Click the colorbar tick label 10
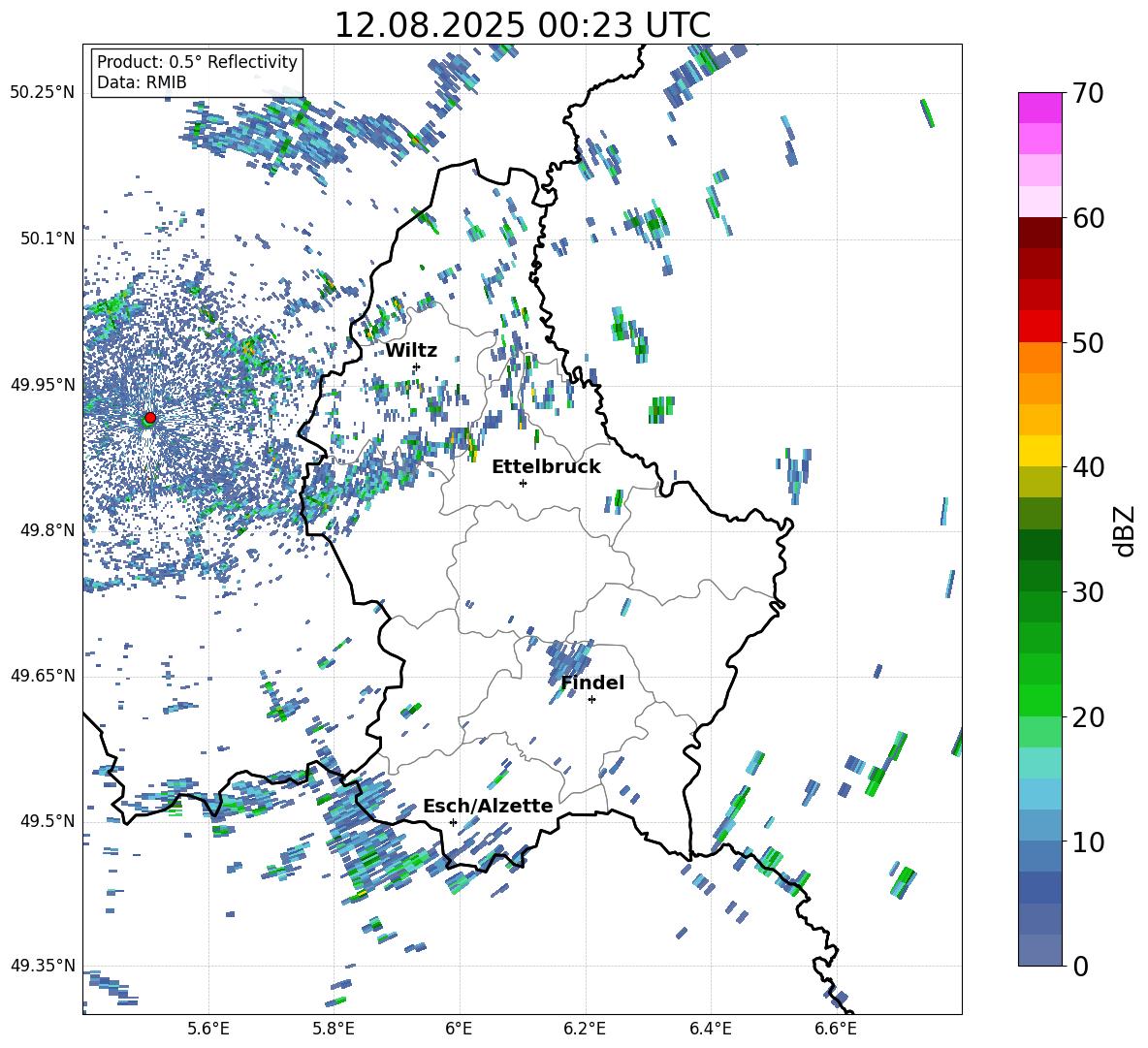Viewport: 1148px width, 1048px height. [1088, 842]
